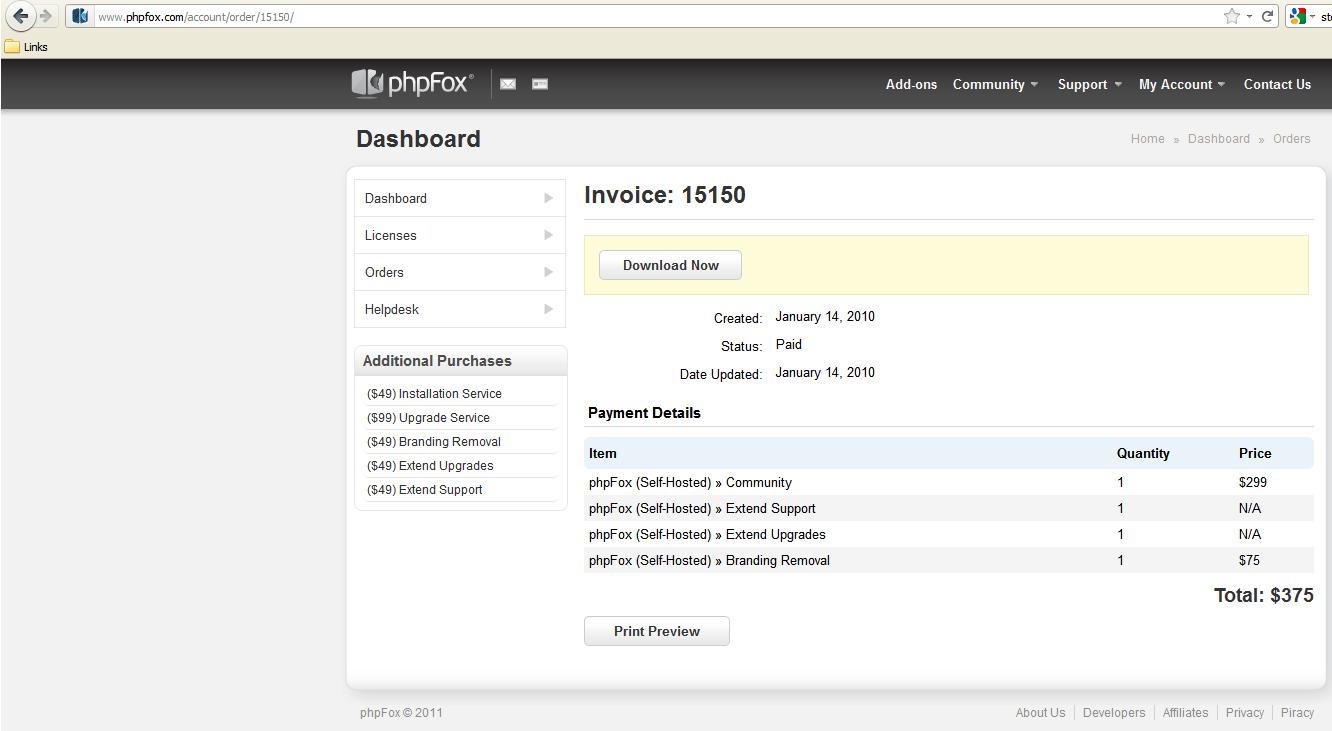Click the 'Total: $375' amount
The image size is (1332, 731).
click(x=1263, y=595)
